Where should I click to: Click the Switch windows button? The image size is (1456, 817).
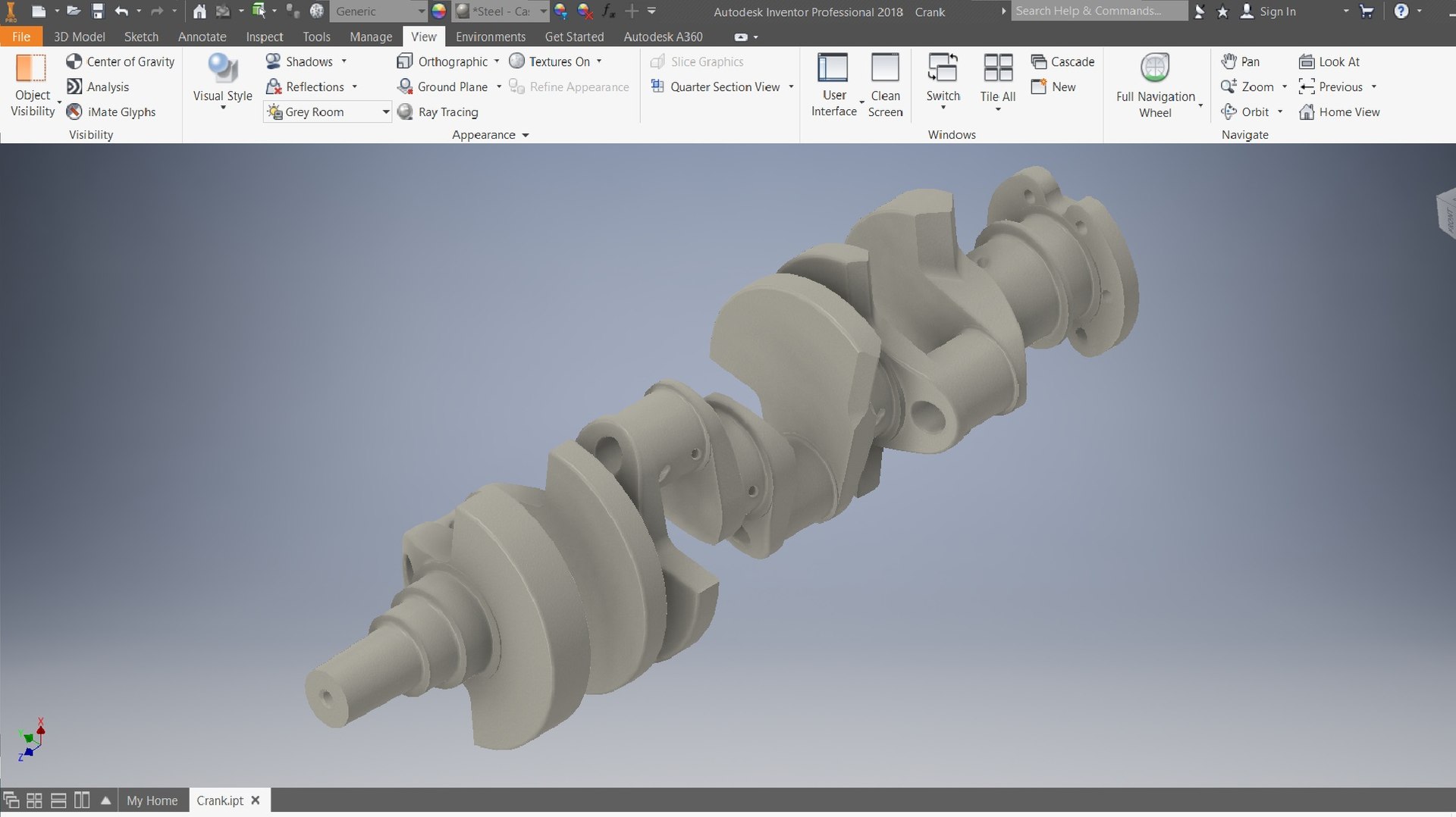[x=943, y=82]
